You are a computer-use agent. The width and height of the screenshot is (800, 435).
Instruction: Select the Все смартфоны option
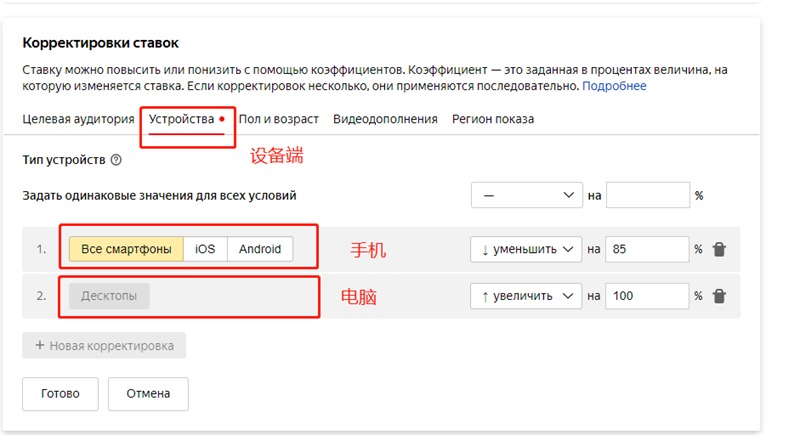click(126, 249)
